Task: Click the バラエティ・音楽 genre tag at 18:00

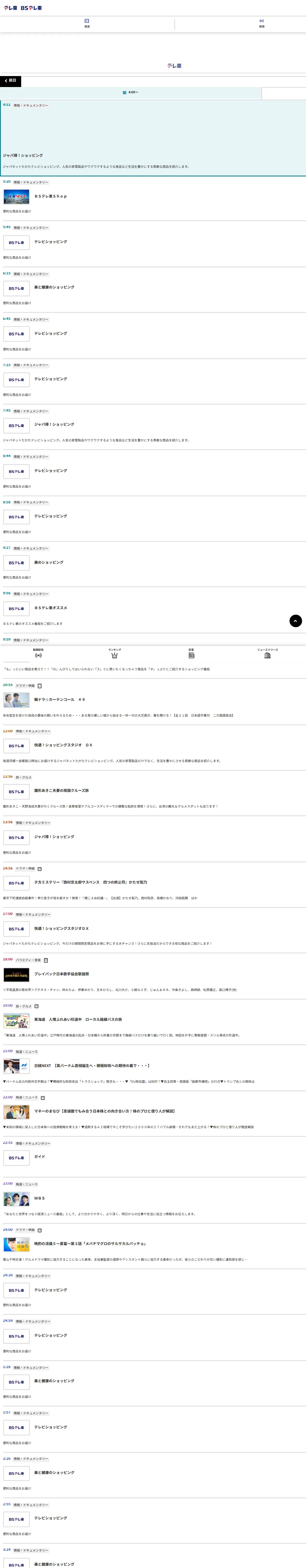Action: pyautogui.click(x=28, y=960)
